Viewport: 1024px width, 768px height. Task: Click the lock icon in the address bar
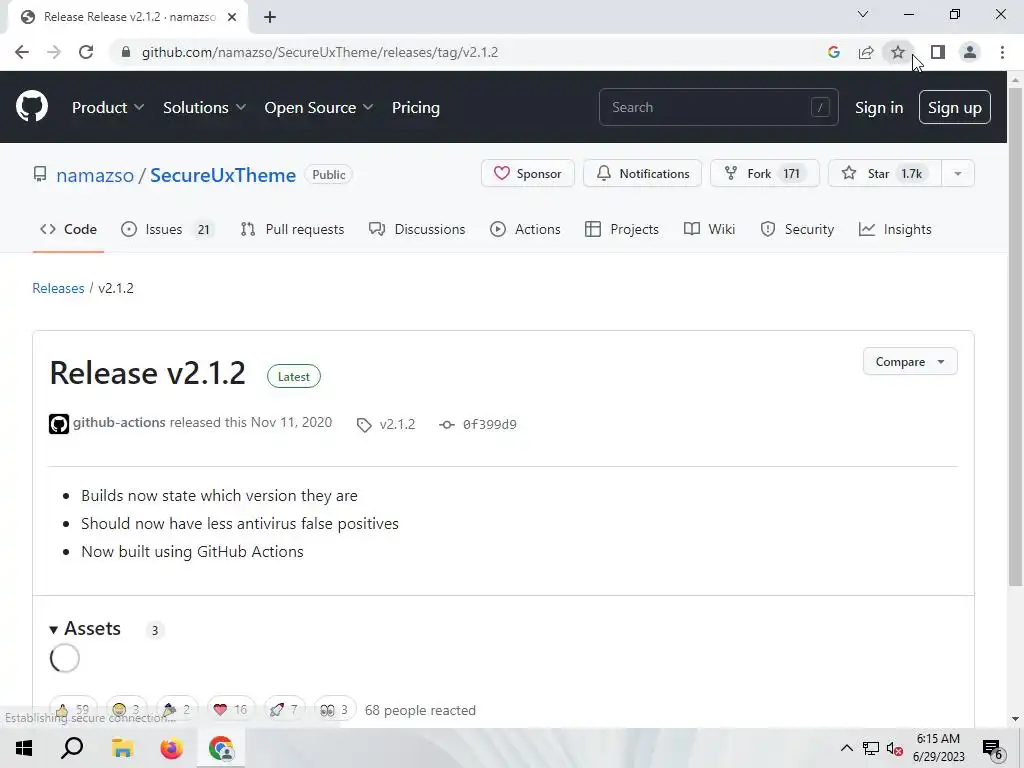(x=126, y=52)
